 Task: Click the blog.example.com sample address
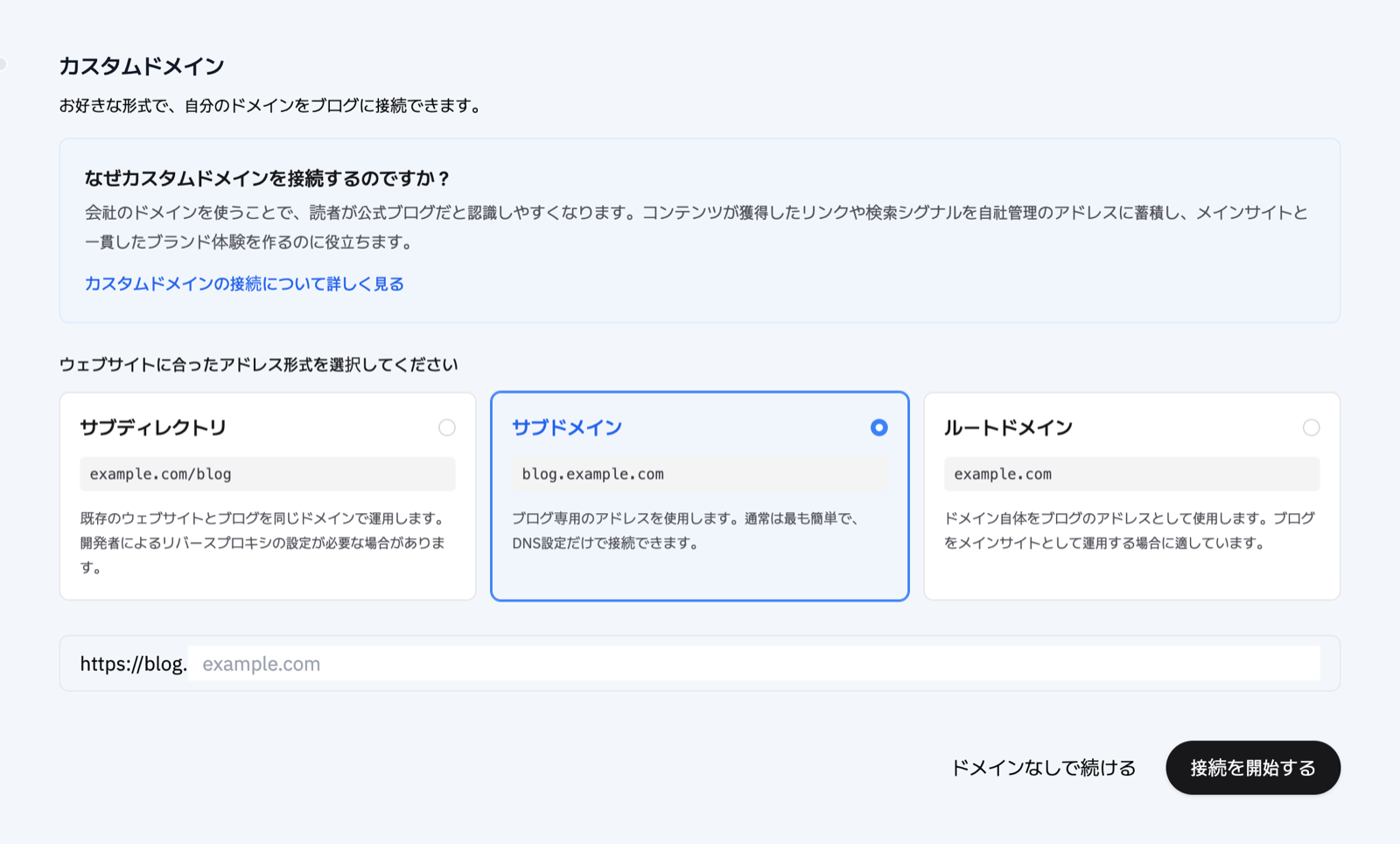point(592,474)
